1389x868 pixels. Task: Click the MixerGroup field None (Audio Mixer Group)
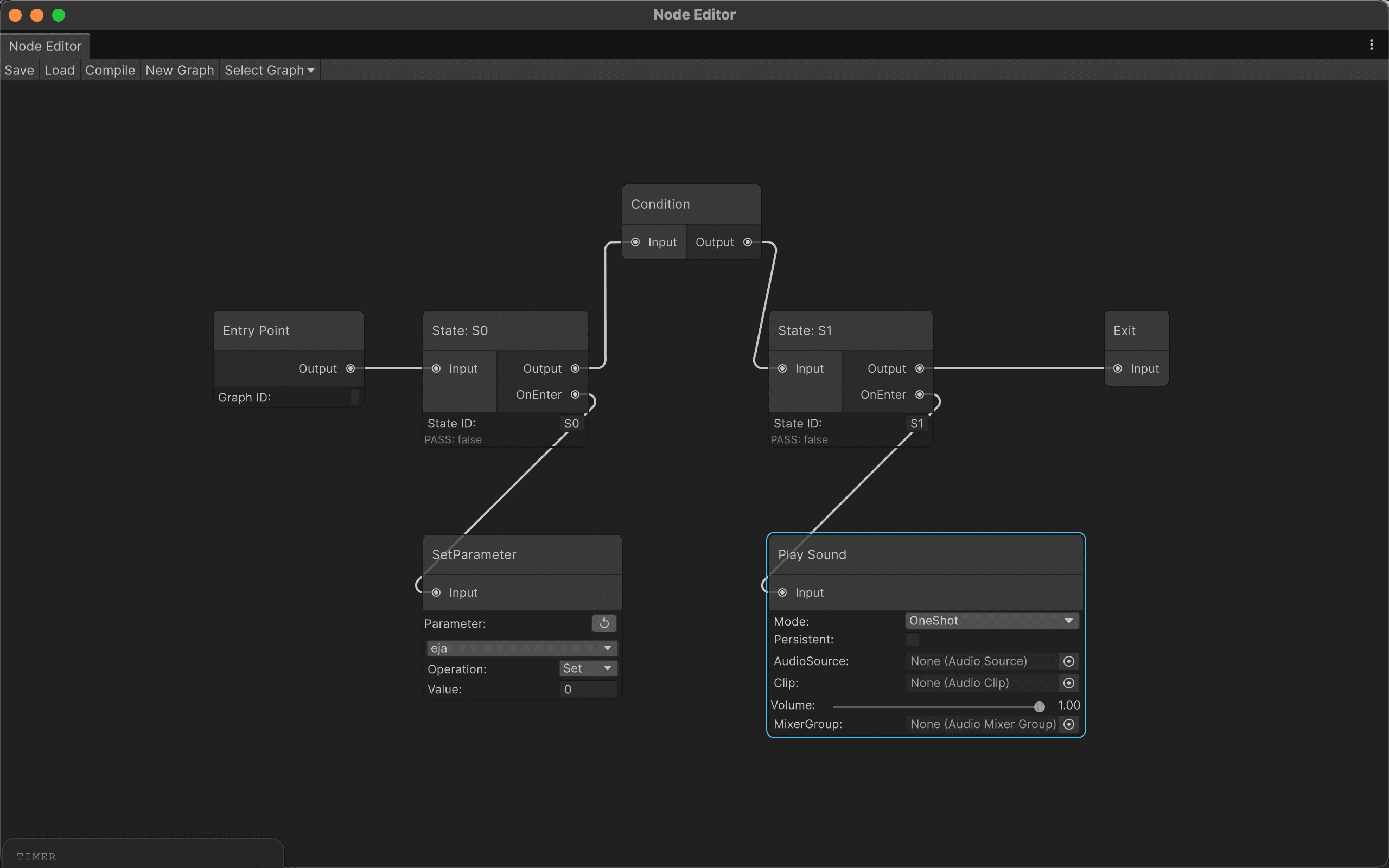pos(983,724)
